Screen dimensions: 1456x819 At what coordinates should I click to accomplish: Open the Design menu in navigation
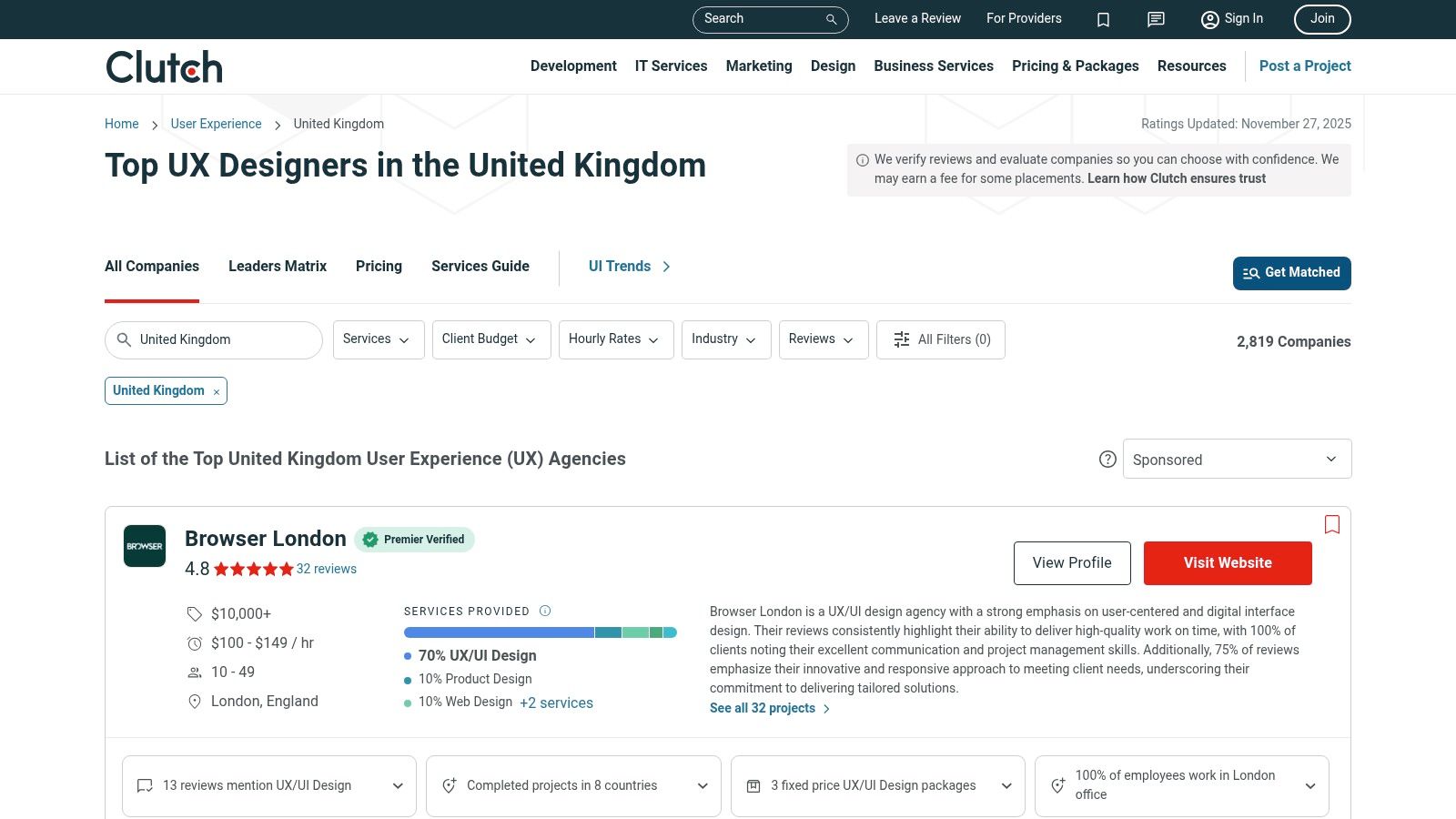(833, 66)
